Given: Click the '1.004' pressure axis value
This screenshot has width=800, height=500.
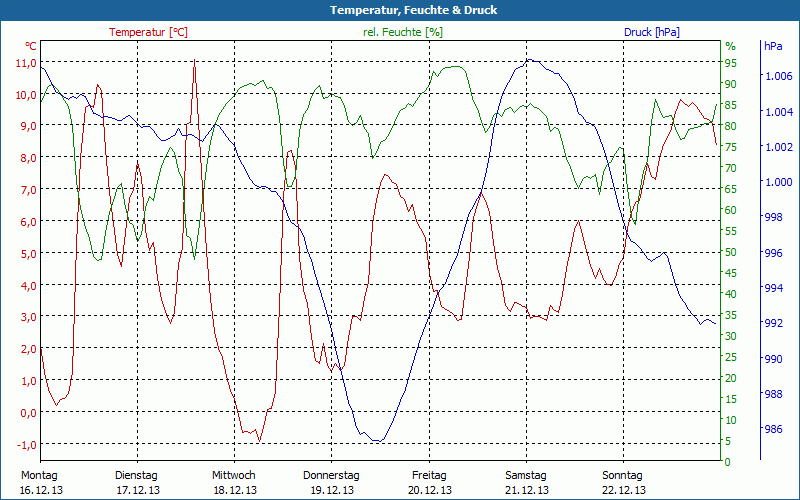Looking at the screenshot, I should pos(779,111).
